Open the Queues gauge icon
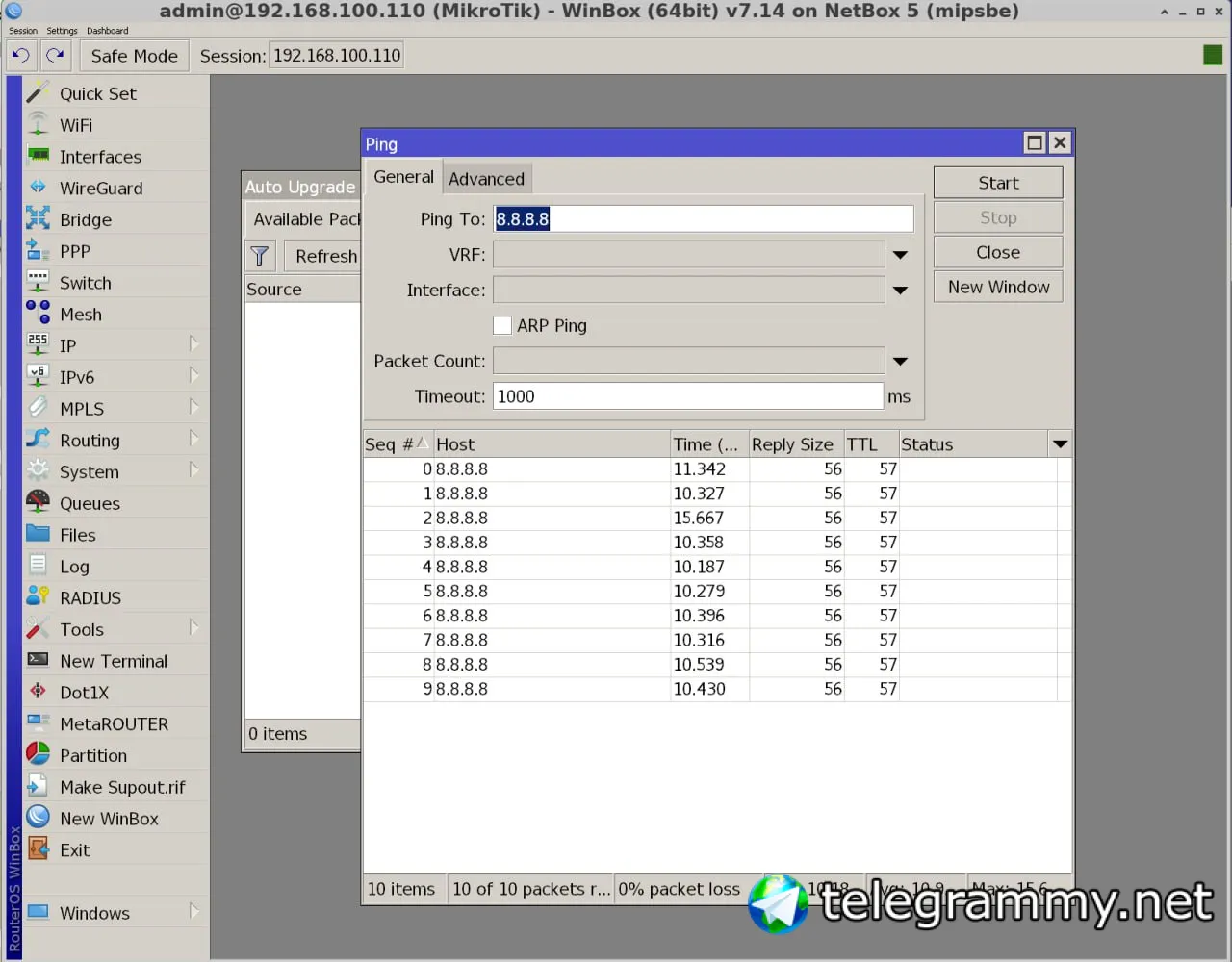Screen dimensions: 1232x962 coord(38,502)
